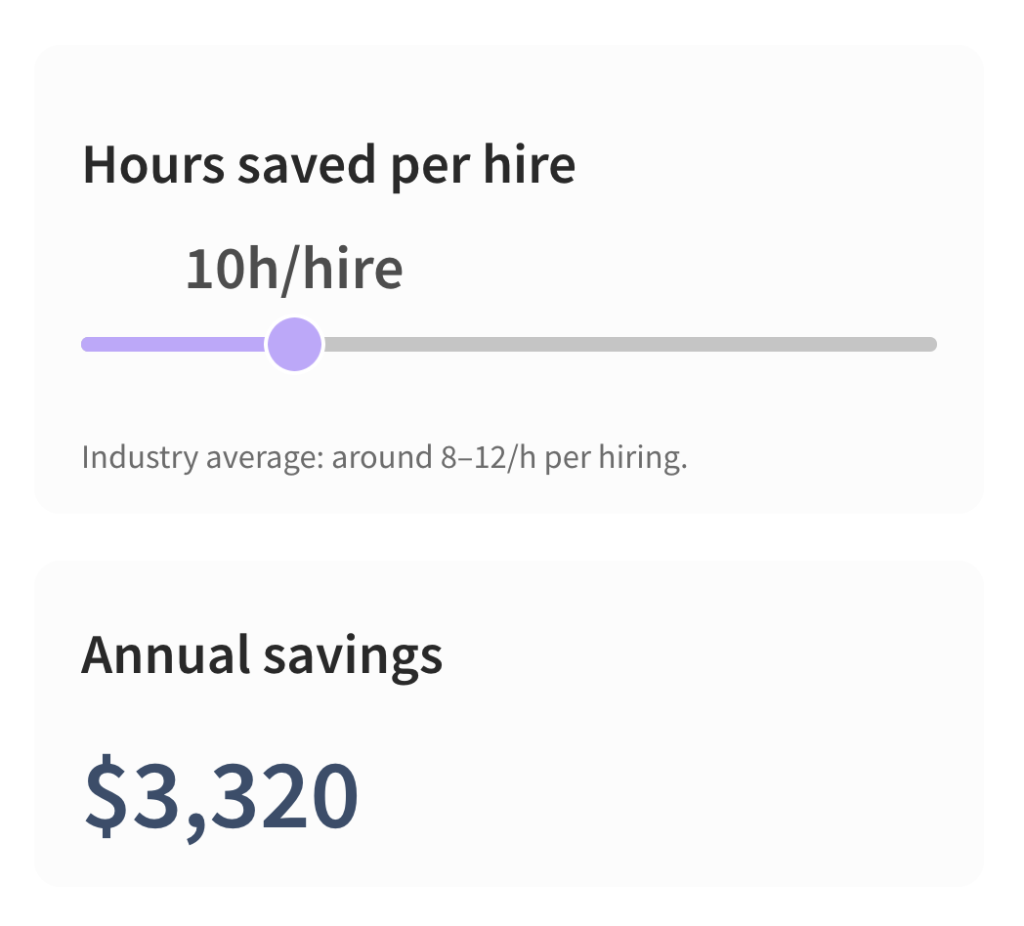1024x926 pixels.
Task: Click the purple slider handle
Action: pyautogui.click(x=295, y=344)
